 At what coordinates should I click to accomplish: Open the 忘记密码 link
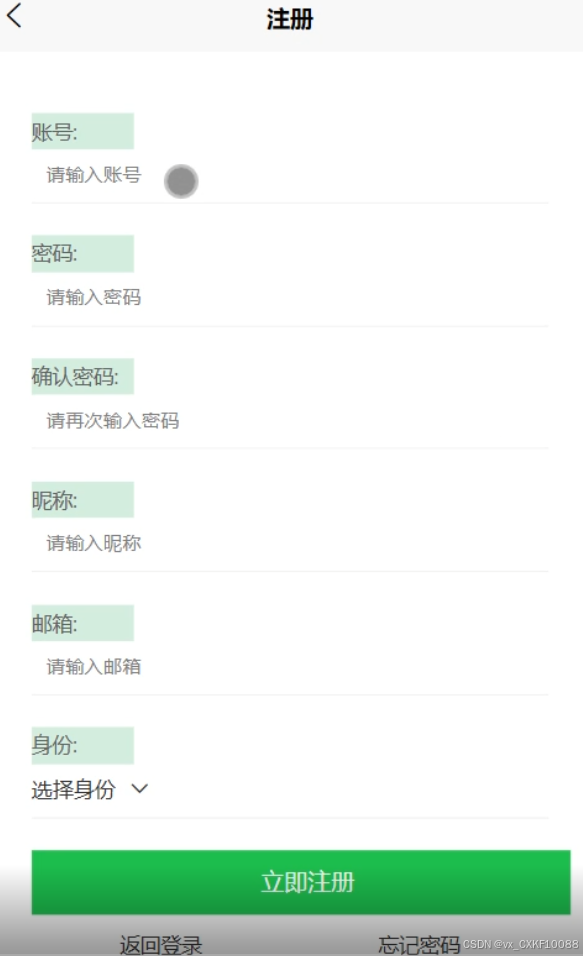419,944
